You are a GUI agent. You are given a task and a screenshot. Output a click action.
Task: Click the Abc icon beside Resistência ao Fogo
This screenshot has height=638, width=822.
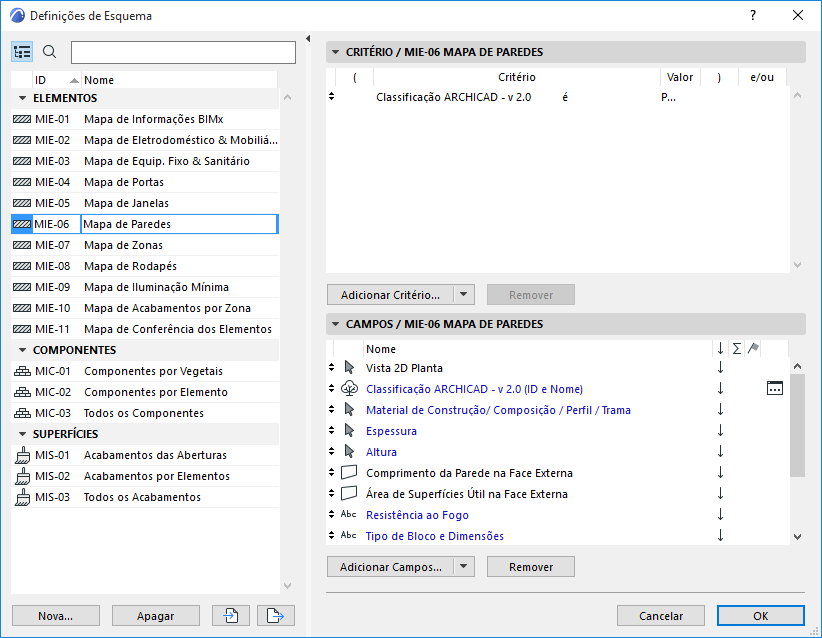tap(349, 514)
